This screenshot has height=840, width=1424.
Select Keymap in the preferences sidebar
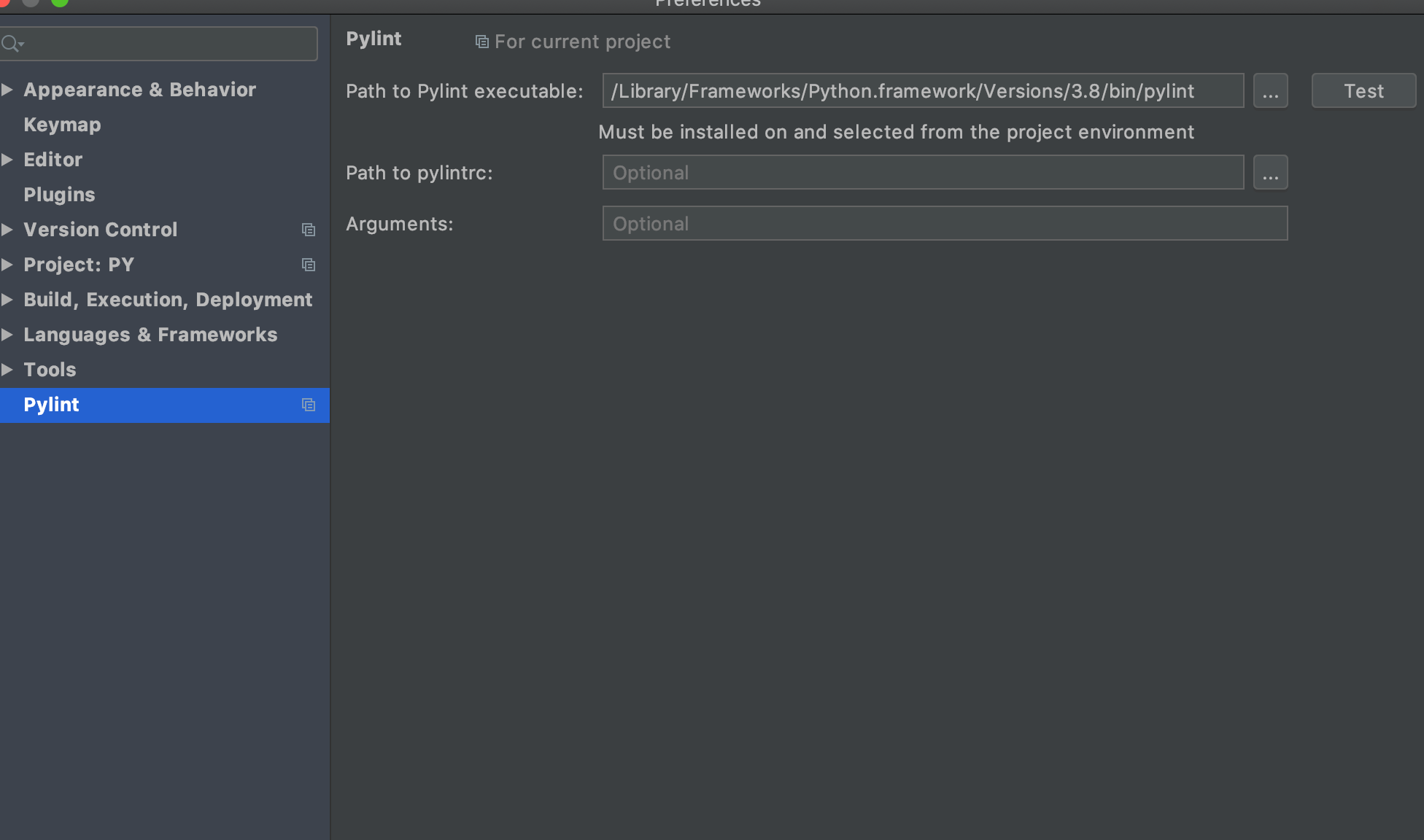[x=62, y=124]
